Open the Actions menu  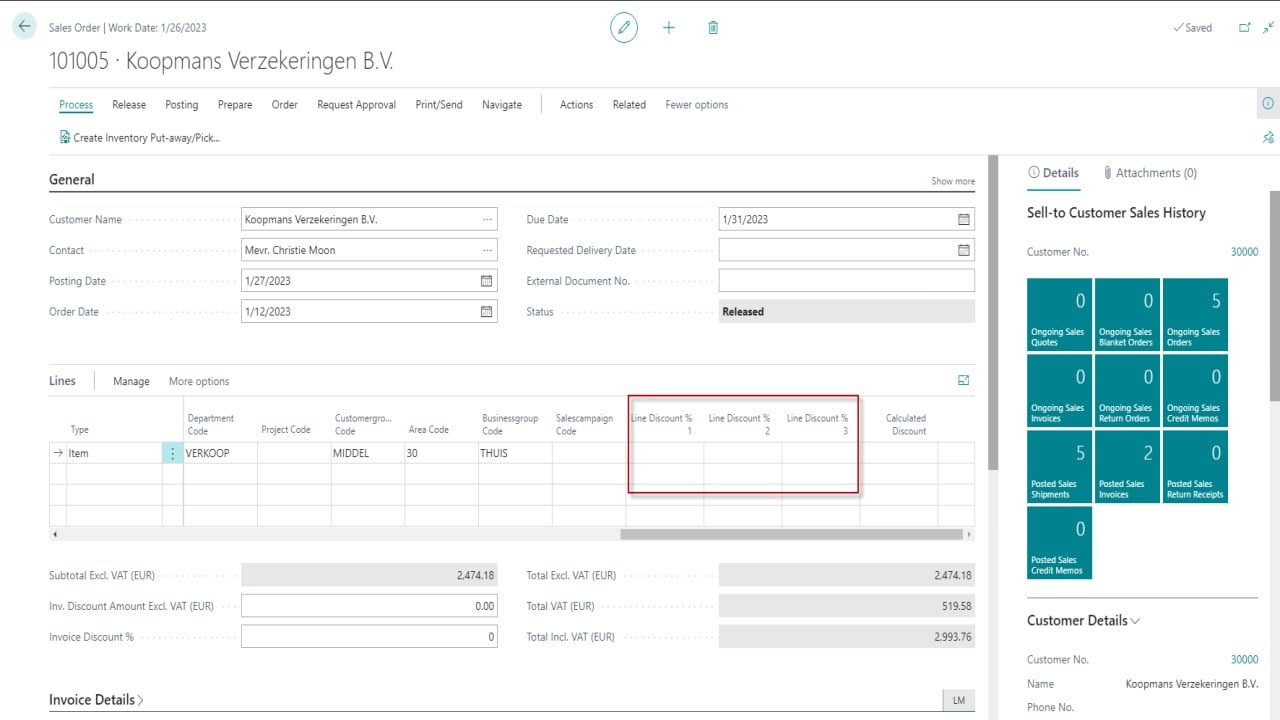(576, 105)
